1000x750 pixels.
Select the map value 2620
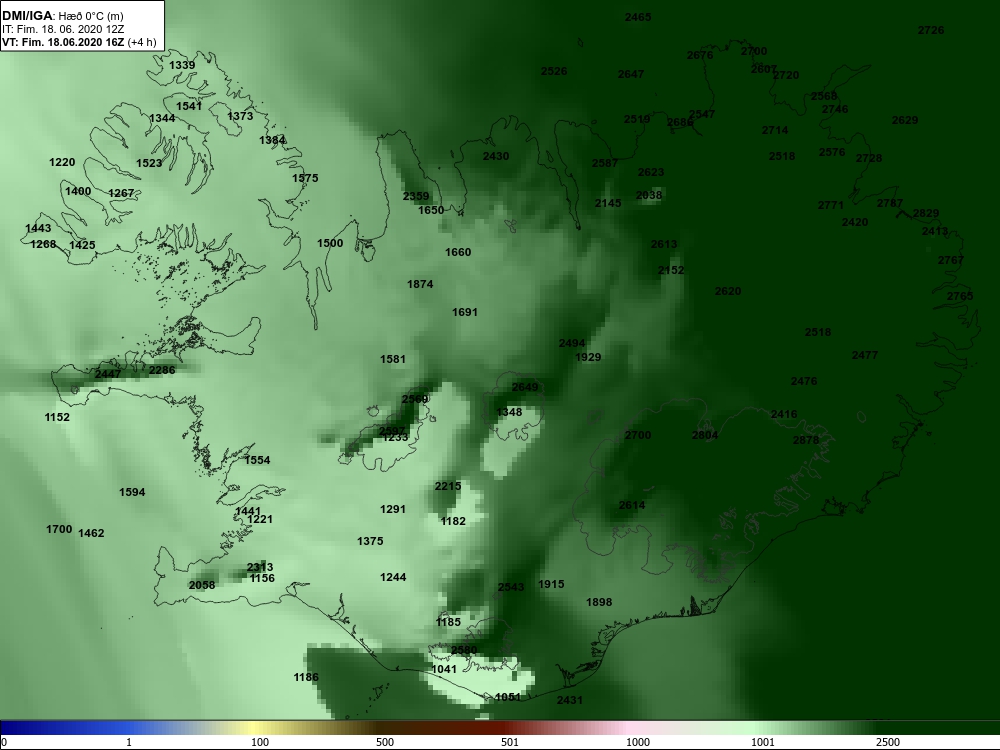(728, 291)
